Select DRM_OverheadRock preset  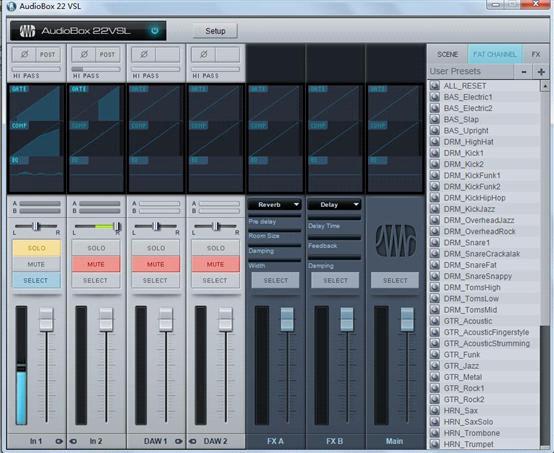click(x=484, y=231)
